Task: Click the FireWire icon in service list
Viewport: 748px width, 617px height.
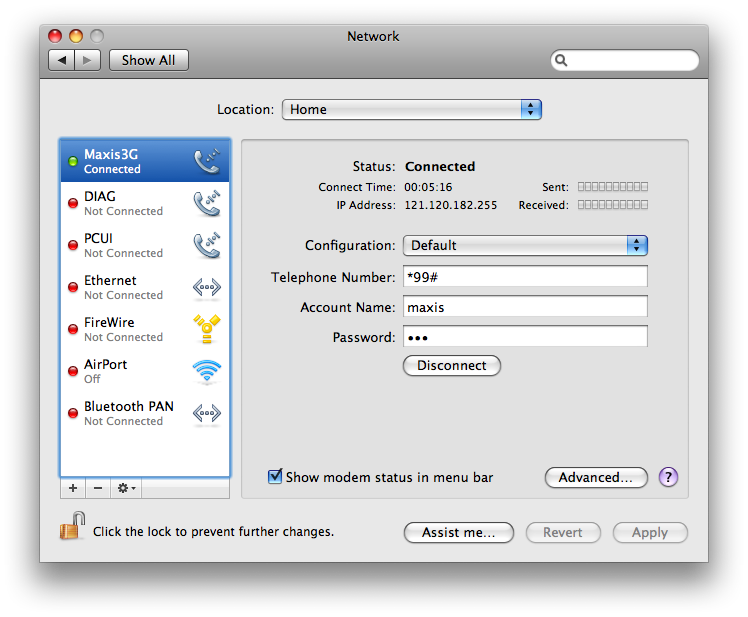Action: pyautogui.click(x=206, y=329)
